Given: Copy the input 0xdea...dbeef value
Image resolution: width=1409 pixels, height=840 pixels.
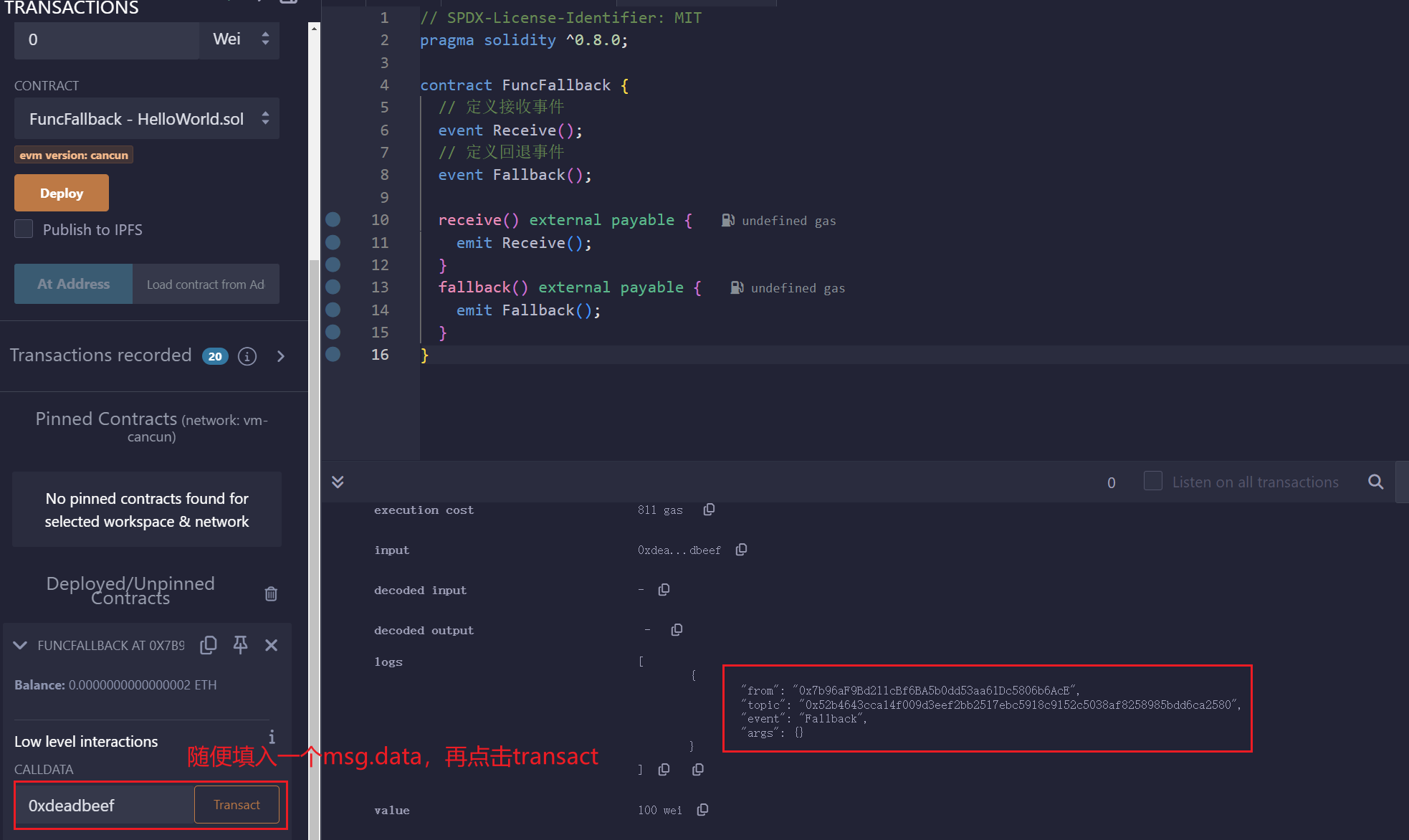Looking at the screenshot, I should tap(741, 550).
